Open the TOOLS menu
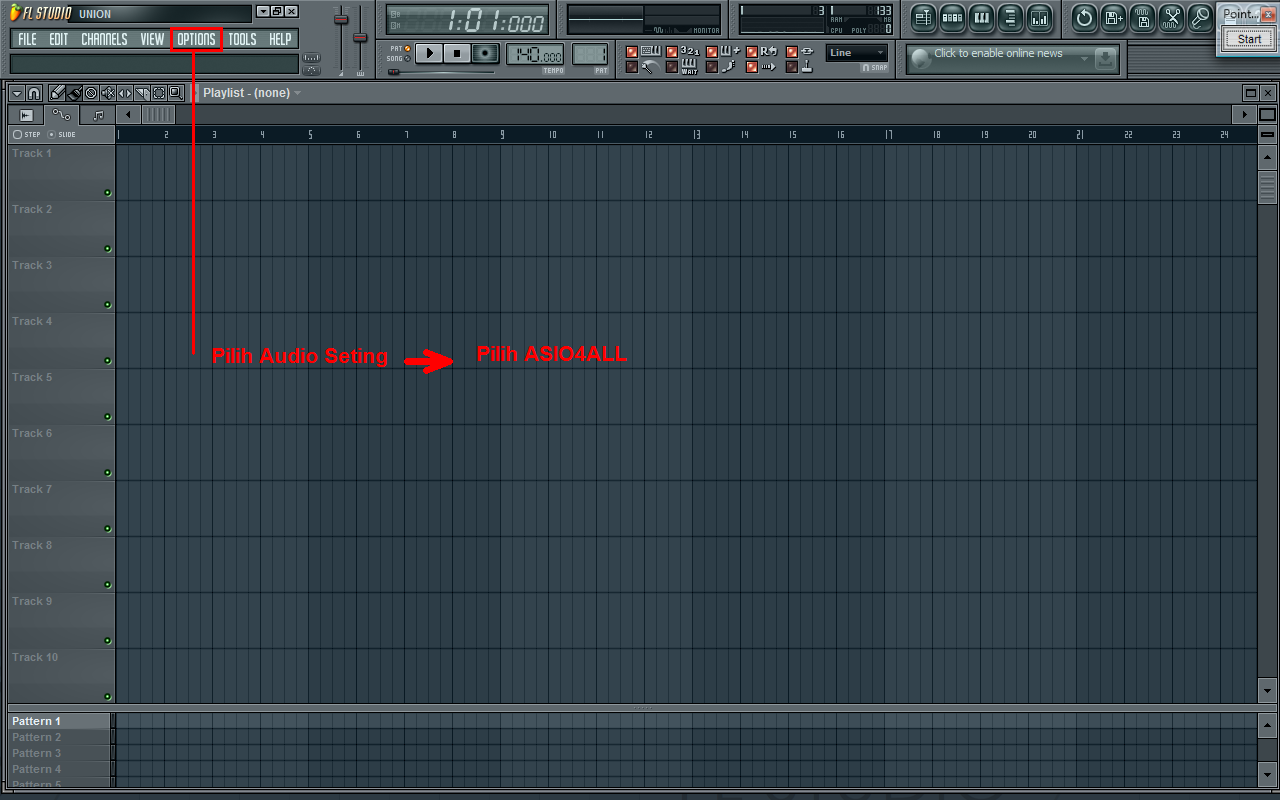 point(242,39)
